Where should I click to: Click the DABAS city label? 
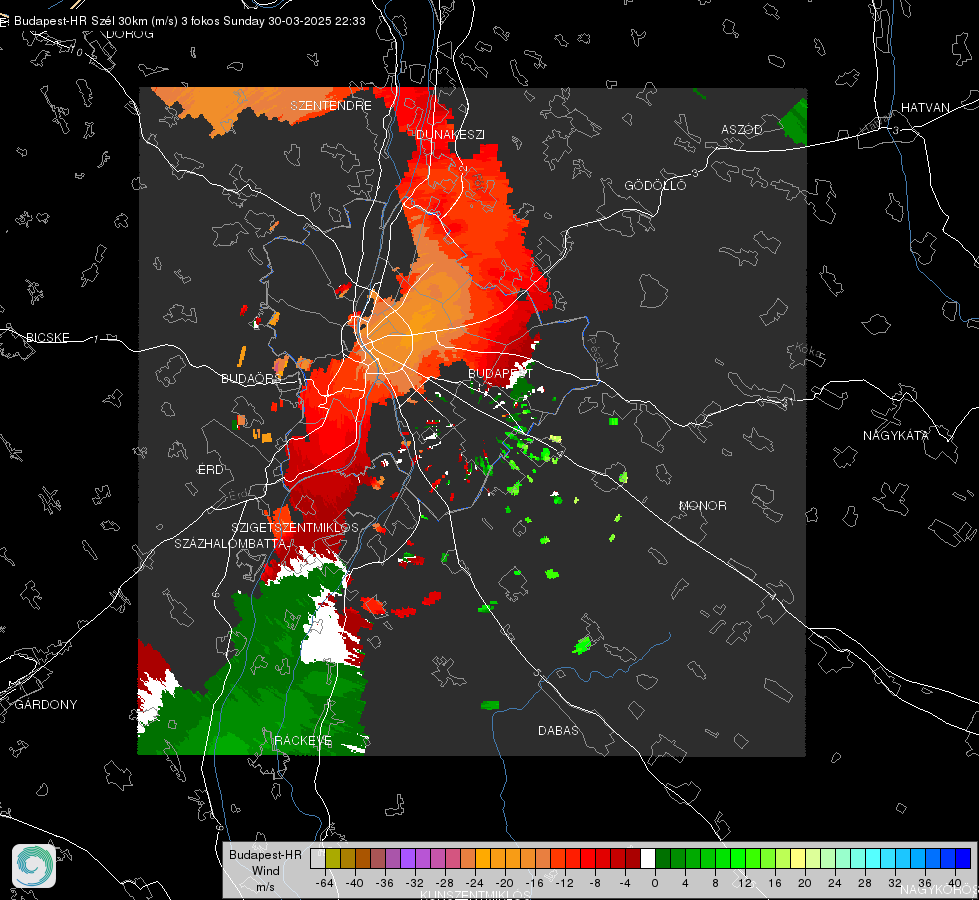(x=558, y=730)
